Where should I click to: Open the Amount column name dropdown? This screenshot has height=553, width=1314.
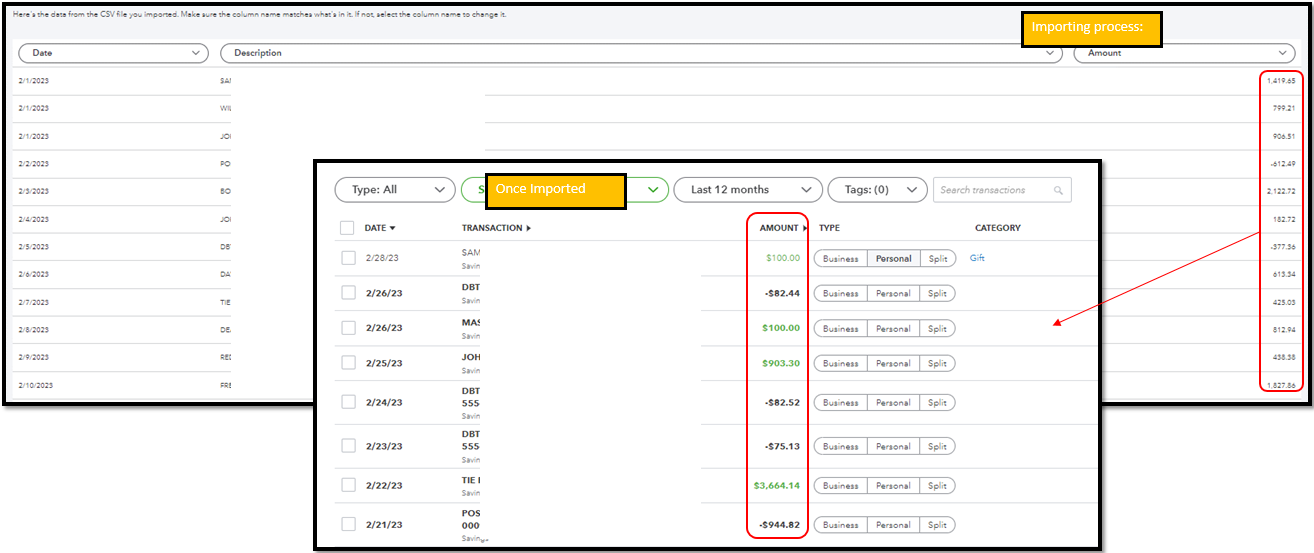(1185, 53)
